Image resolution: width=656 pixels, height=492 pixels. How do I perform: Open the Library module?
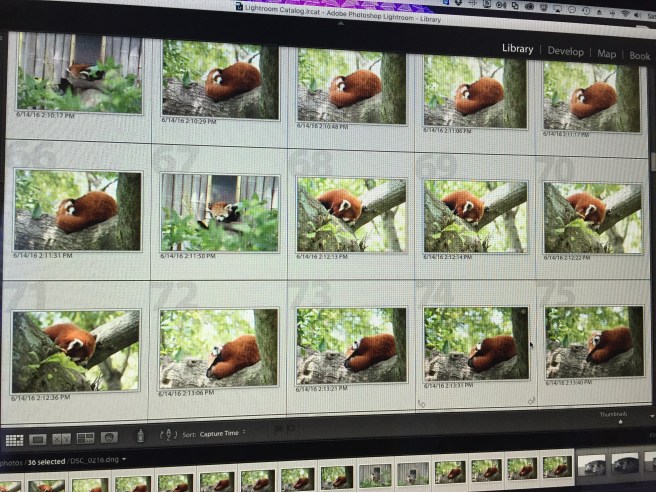click(517, 49)
